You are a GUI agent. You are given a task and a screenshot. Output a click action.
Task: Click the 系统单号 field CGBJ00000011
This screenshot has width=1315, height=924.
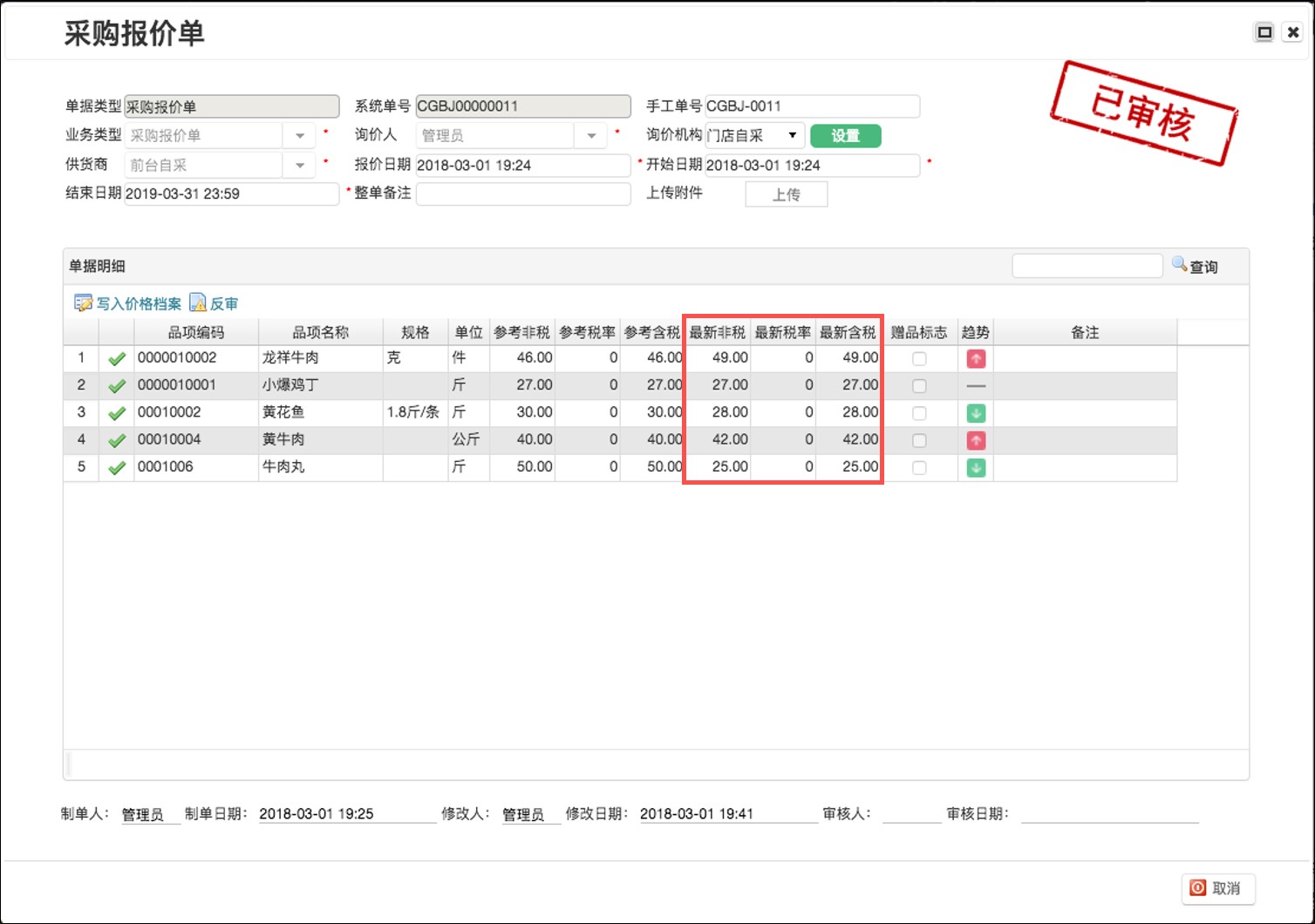click(523, 106)
